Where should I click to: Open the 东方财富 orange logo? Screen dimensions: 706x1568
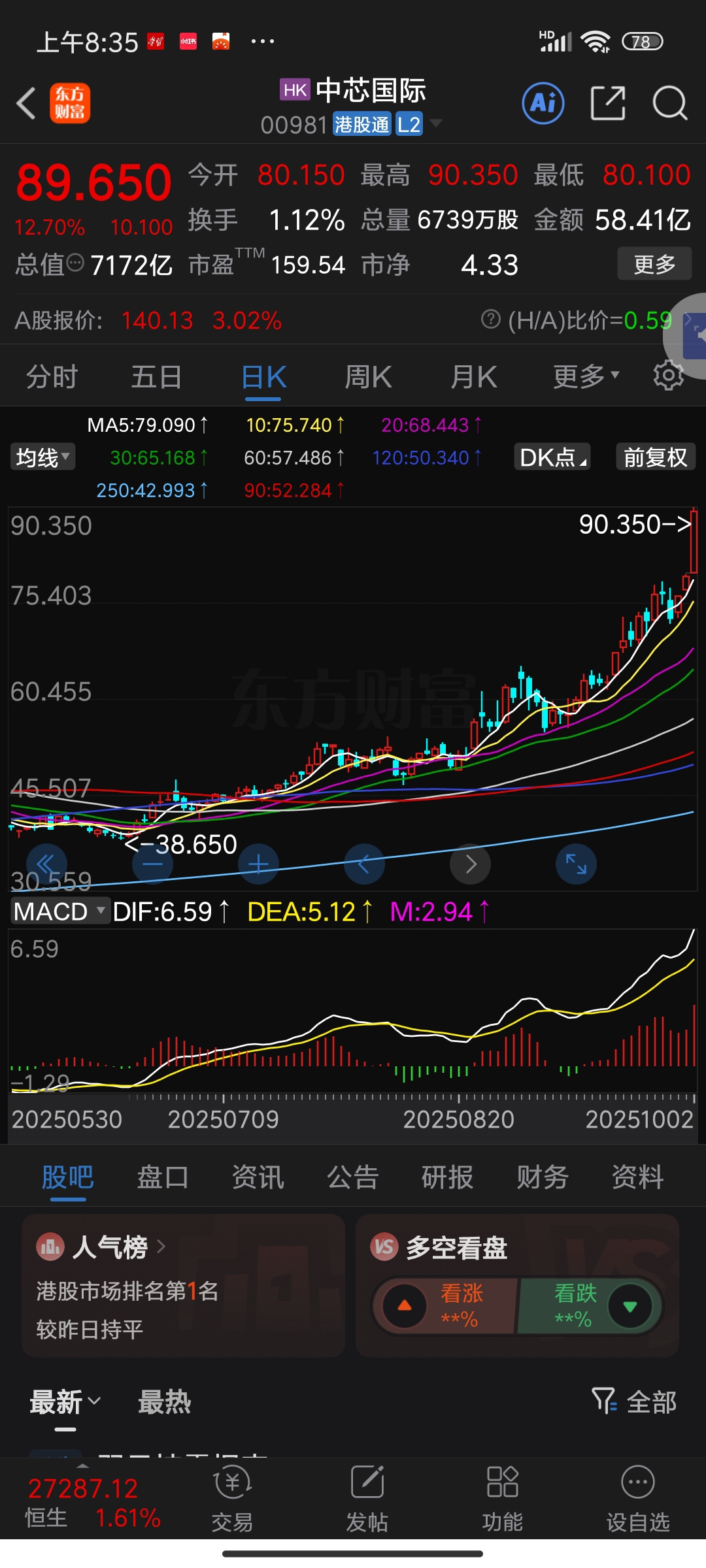tap(70, 103)
